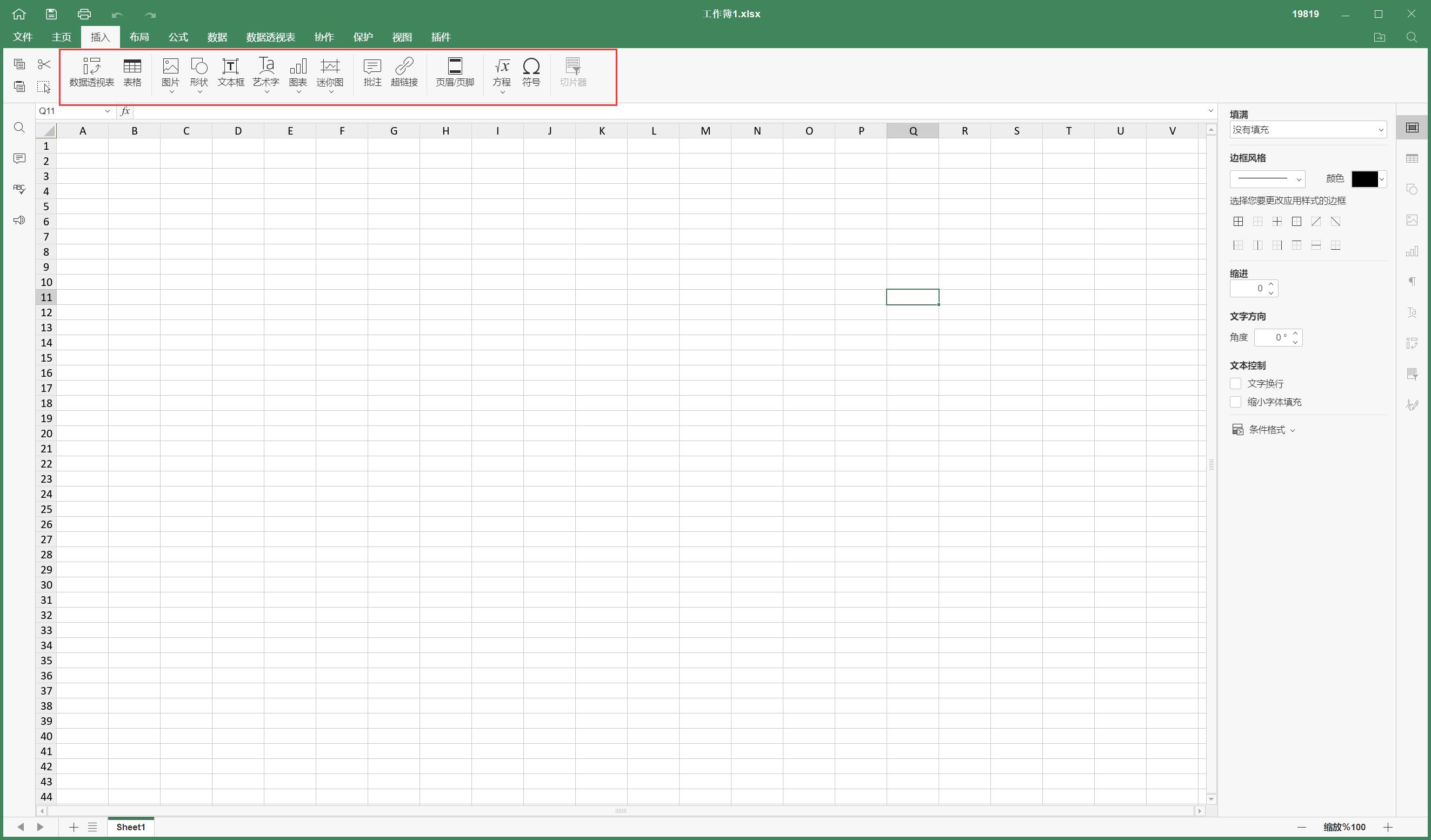Image resolution: width=1431 pixels, height=840 pixels.
Task: Open the 视图 view tab
Action: tap(402, 37)
